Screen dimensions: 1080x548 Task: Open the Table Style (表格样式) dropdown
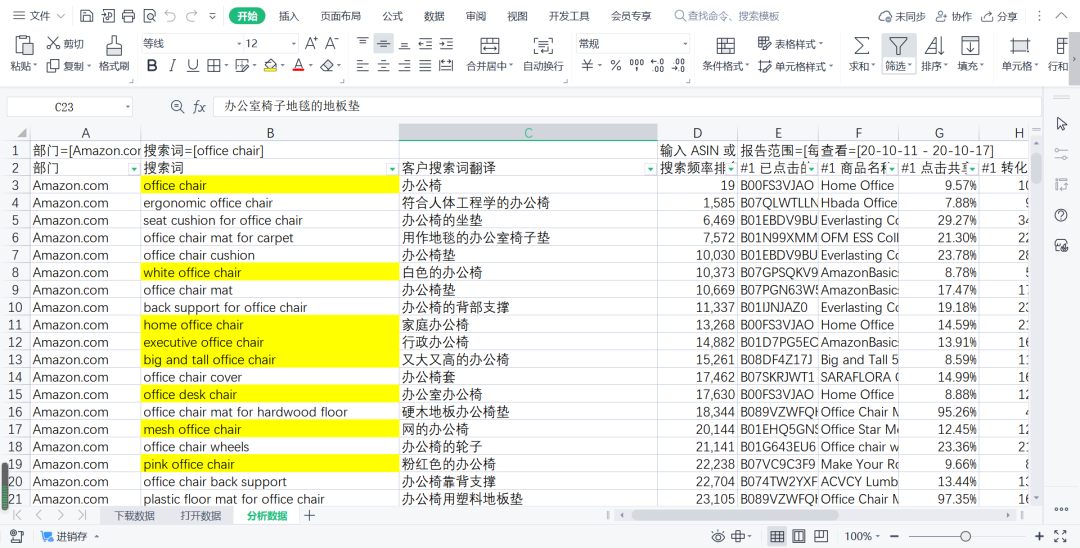click(791, 44)
